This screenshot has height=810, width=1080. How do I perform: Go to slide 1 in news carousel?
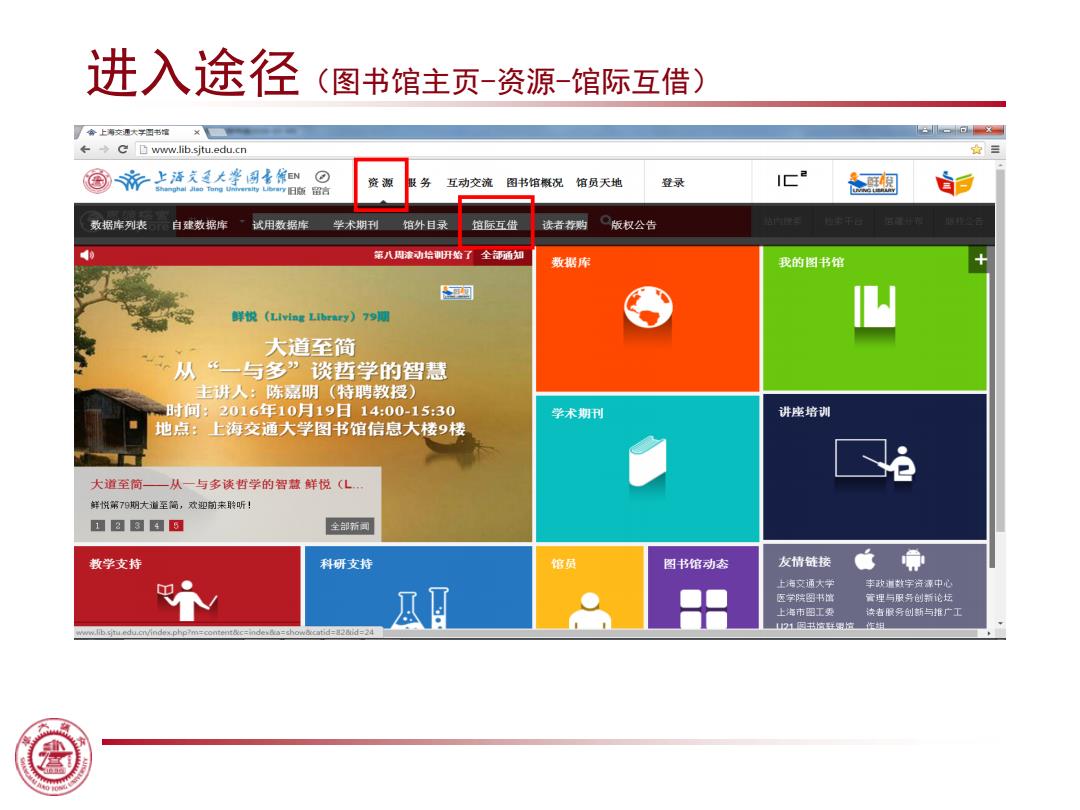click(98, 526)
